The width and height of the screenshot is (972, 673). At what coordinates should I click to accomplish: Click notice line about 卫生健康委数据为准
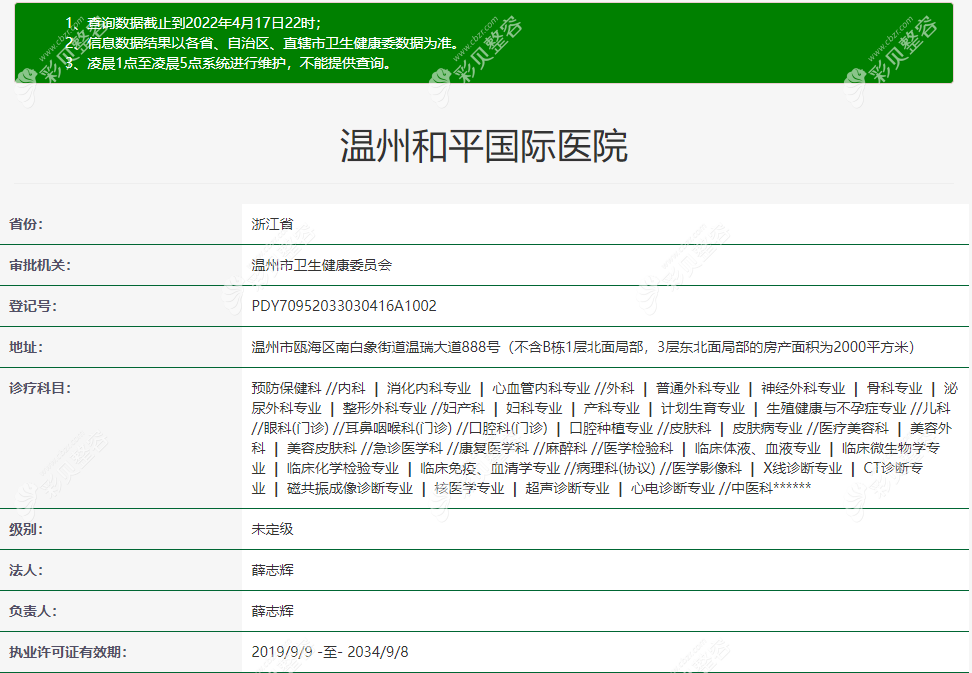point(265,43)
